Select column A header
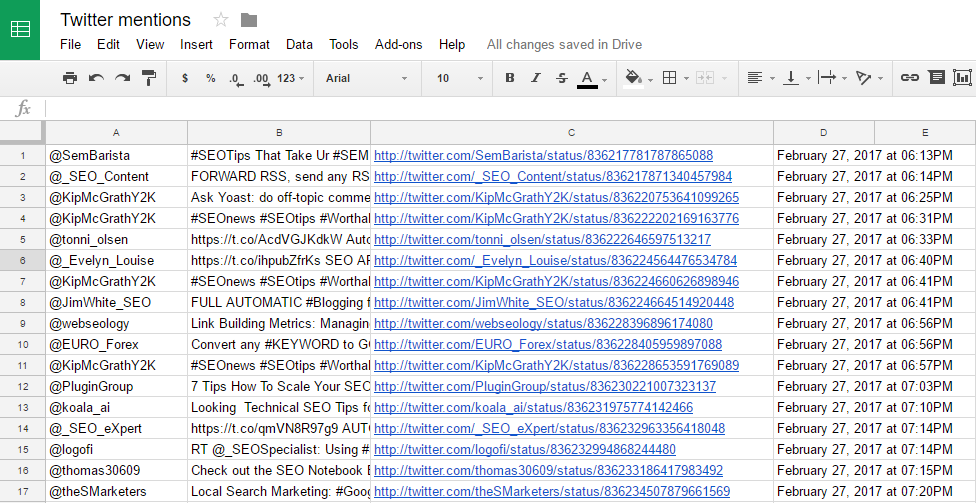Screen dimensions: 976x503 click(x=116, y=133)
